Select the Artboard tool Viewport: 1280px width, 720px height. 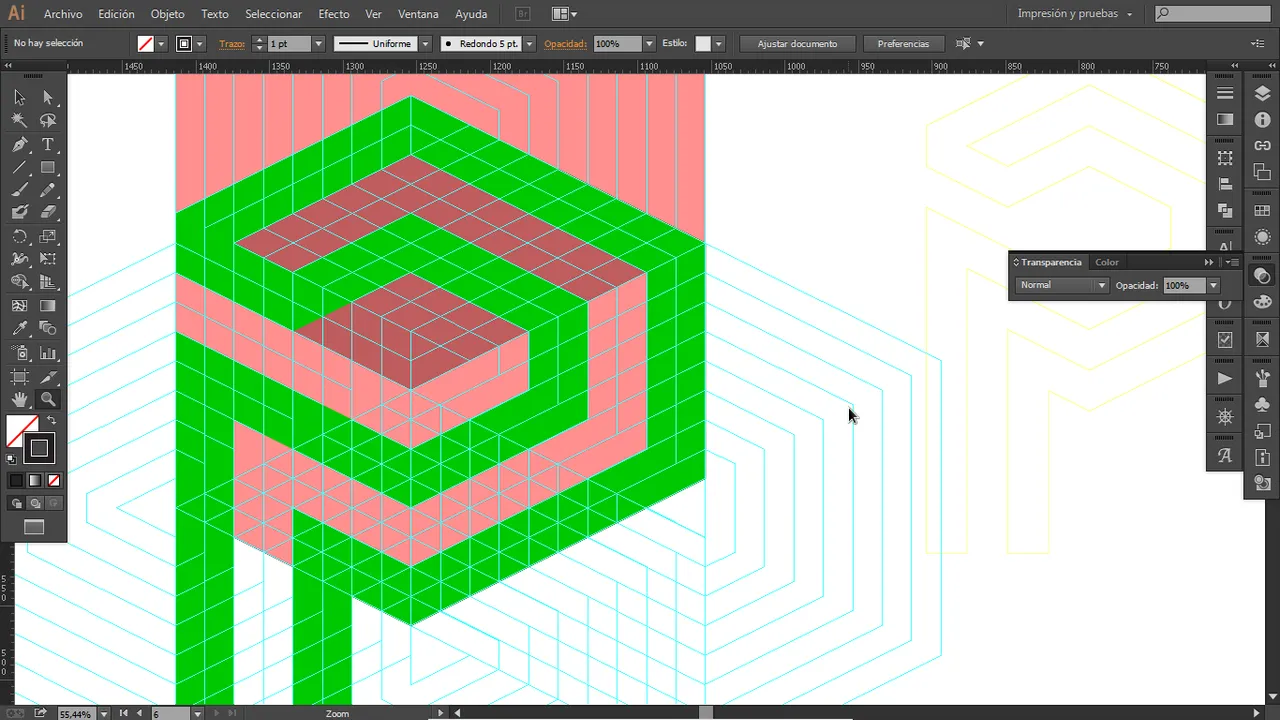point(19,377)
